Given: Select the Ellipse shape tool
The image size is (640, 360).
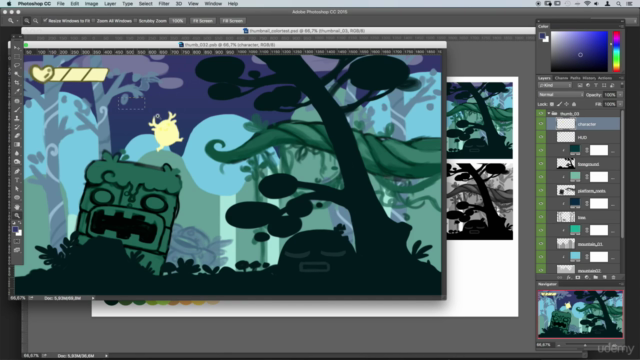Looking at the screenshot, I should [x=17, y=198].
